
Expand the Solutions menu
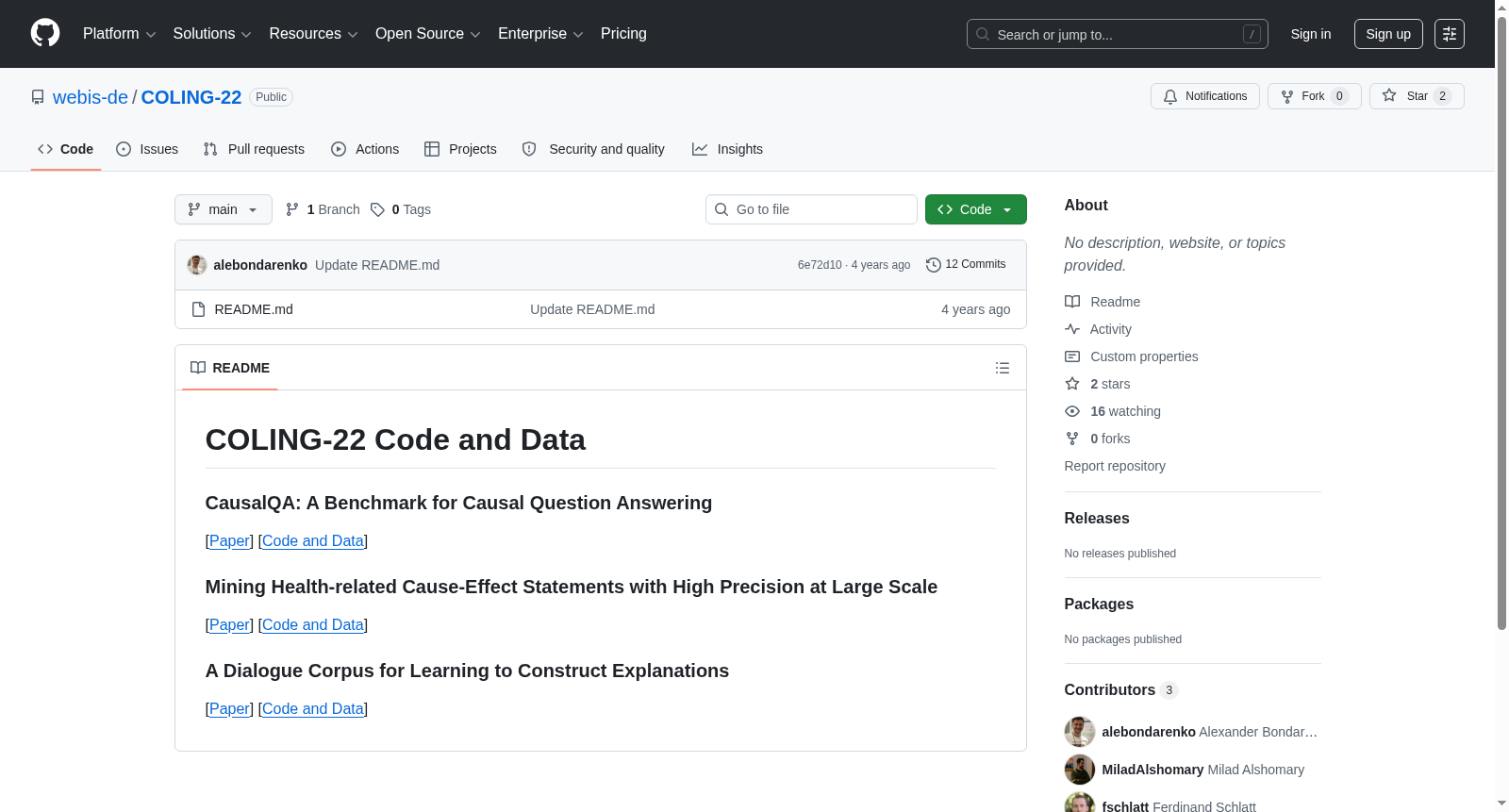(x=212, y=34)
